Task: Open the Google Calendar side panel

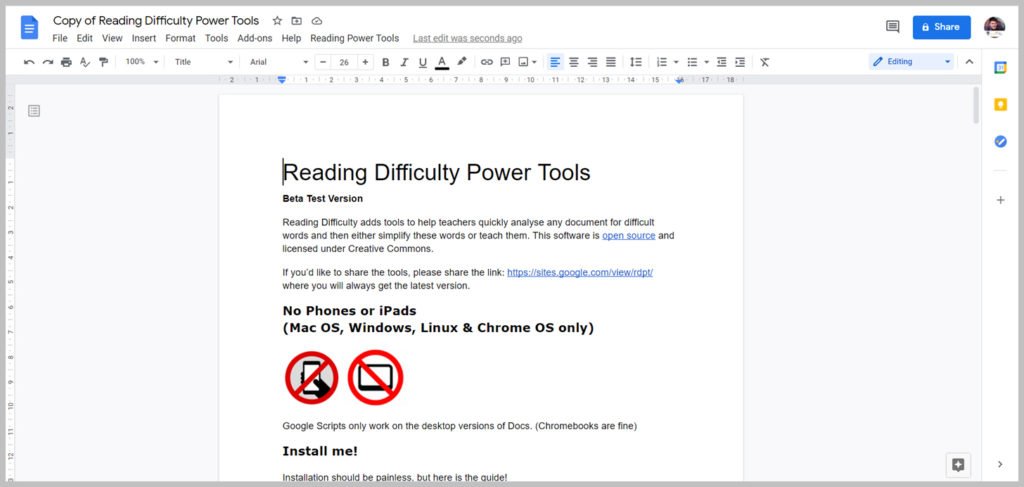Action: pyautogui.click(x=1000, y=67)
